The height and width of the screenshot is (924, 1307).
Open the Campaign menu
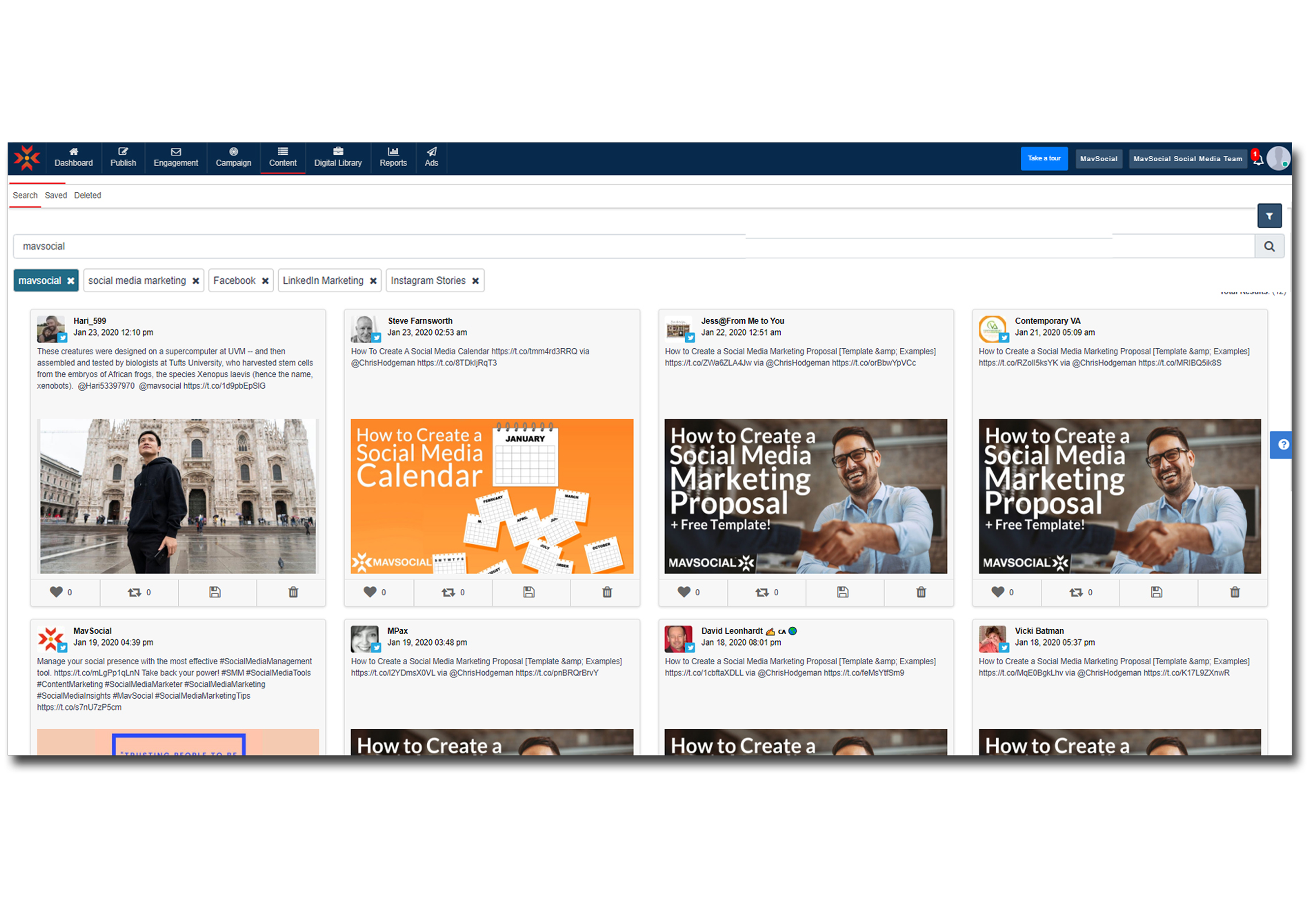(x=233, y=158)
